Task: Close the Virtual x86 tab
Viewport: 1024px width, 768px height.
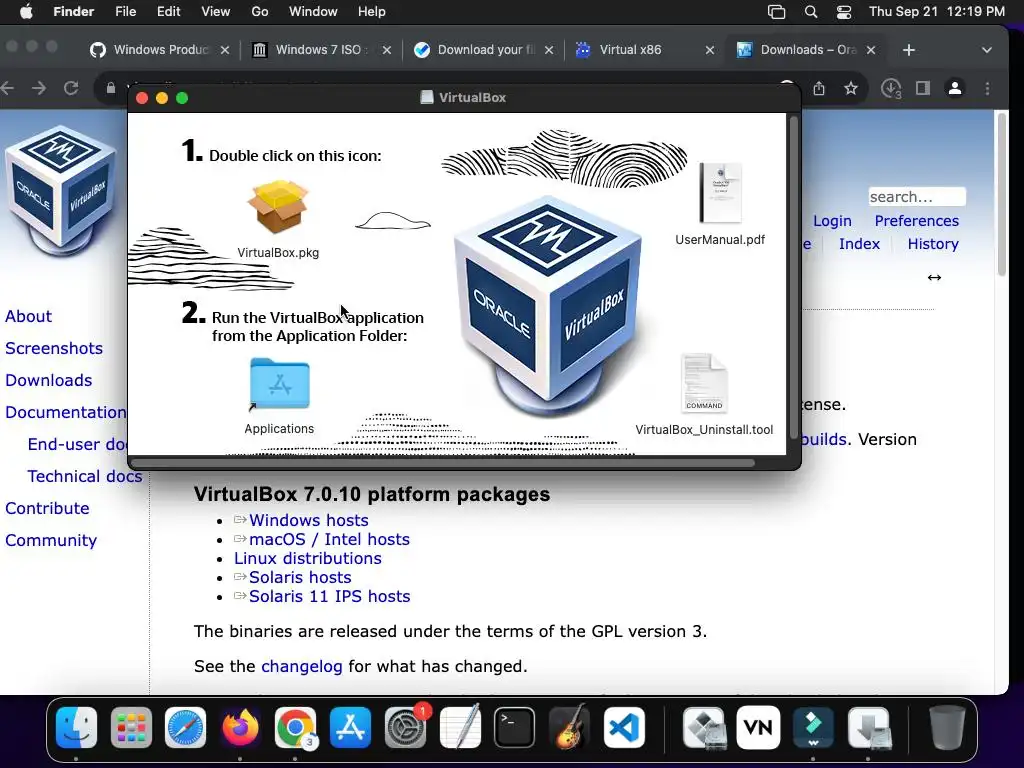Action: tap(710, 50)
